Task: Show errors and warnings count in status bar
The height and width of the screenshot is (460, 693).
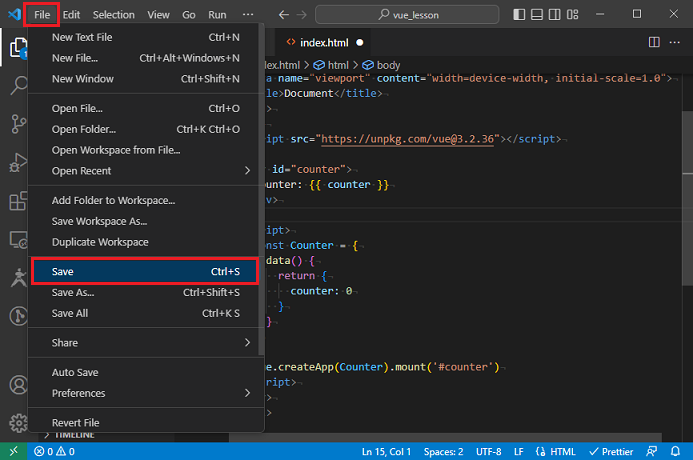Action: point(54,452)
